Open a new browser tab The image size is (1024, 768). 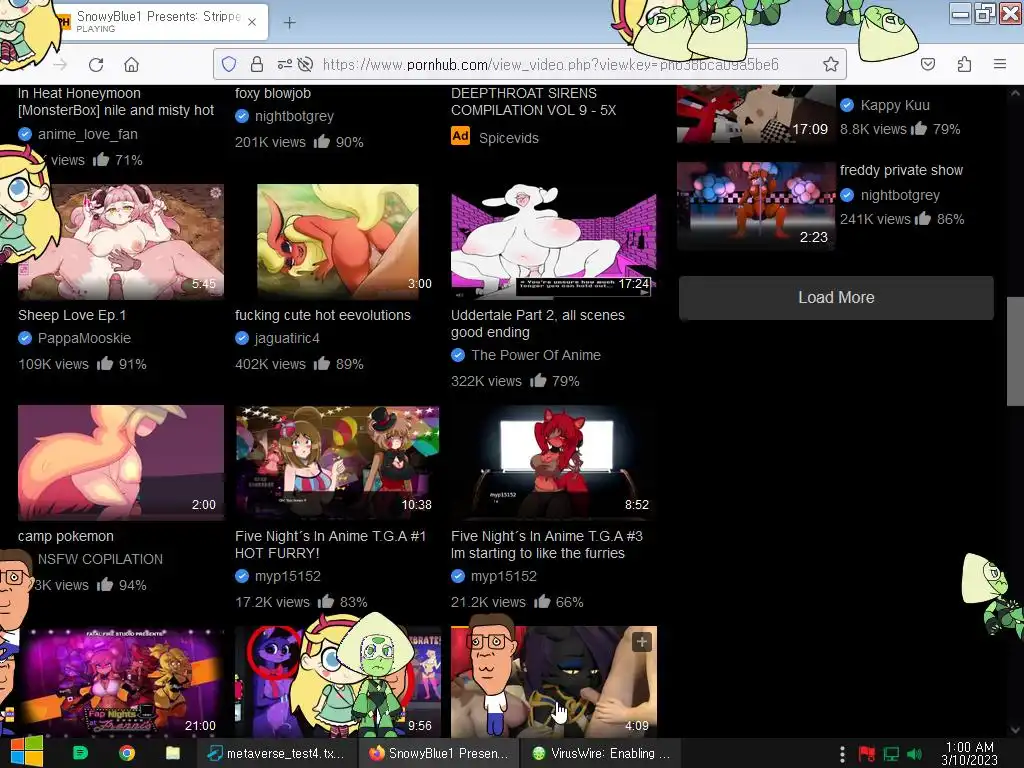pos(289,23)
